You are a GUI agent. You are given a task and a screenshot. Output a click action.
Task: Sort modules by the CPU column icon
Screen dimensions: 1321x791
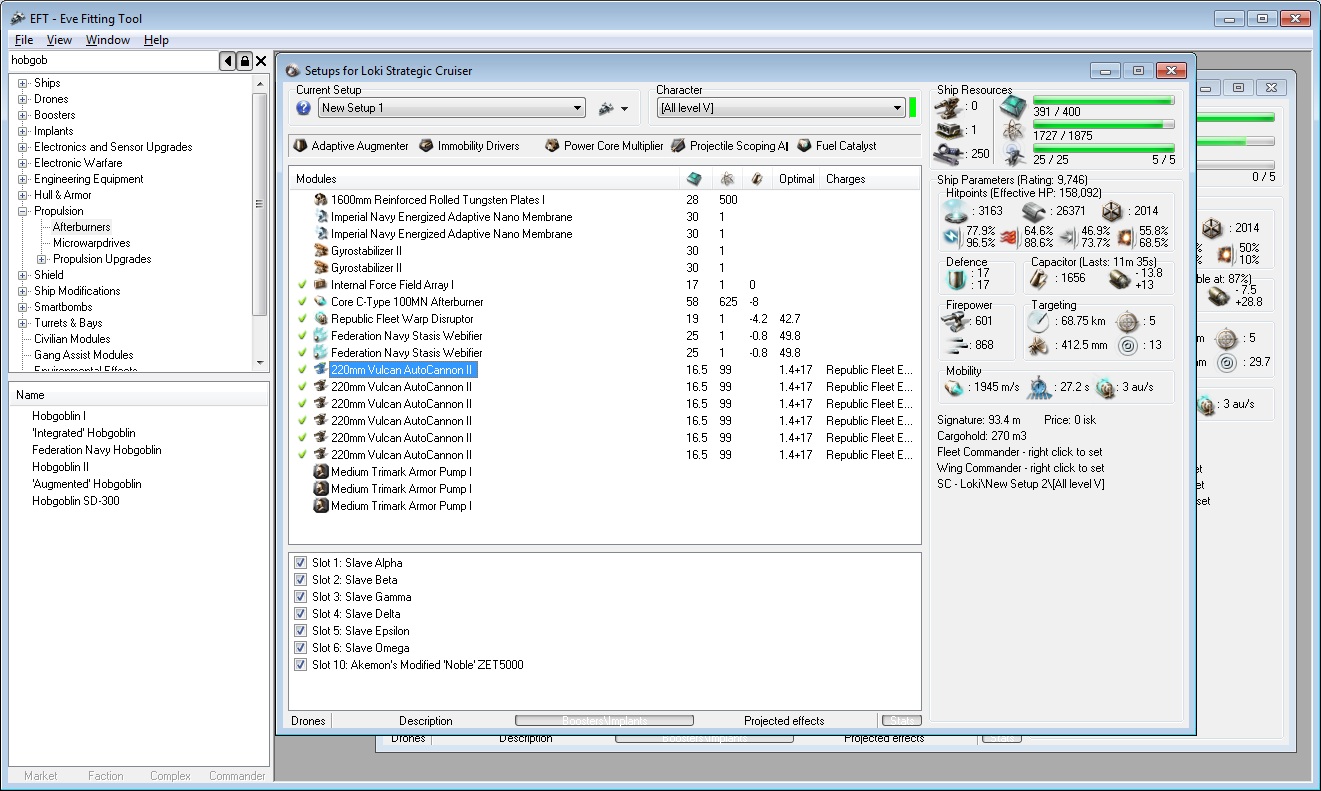pos(694,179)
